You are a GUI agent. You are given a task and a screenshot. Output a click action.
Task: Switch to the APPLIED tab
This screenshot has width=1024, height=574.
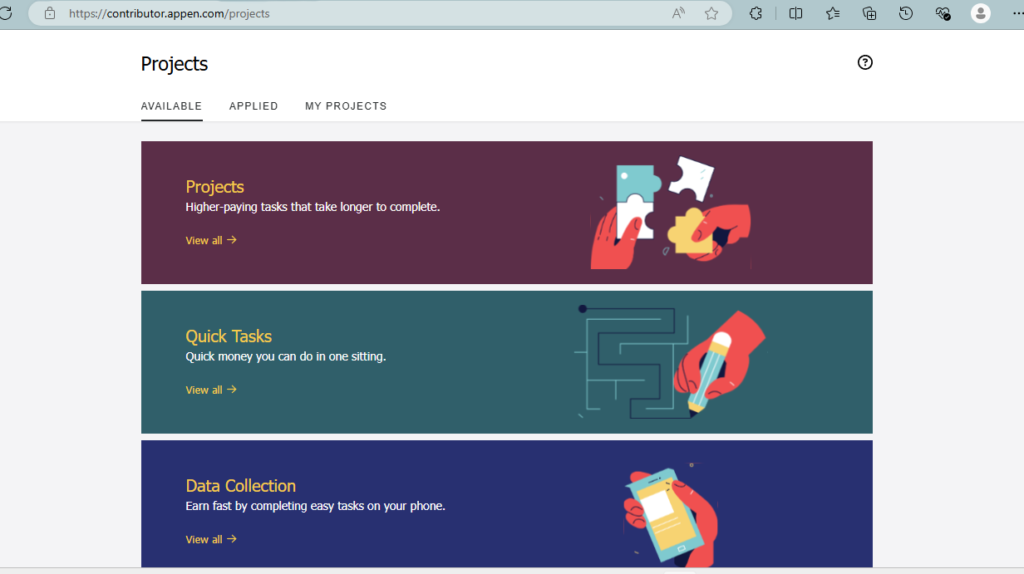click(x=253, y=106)
